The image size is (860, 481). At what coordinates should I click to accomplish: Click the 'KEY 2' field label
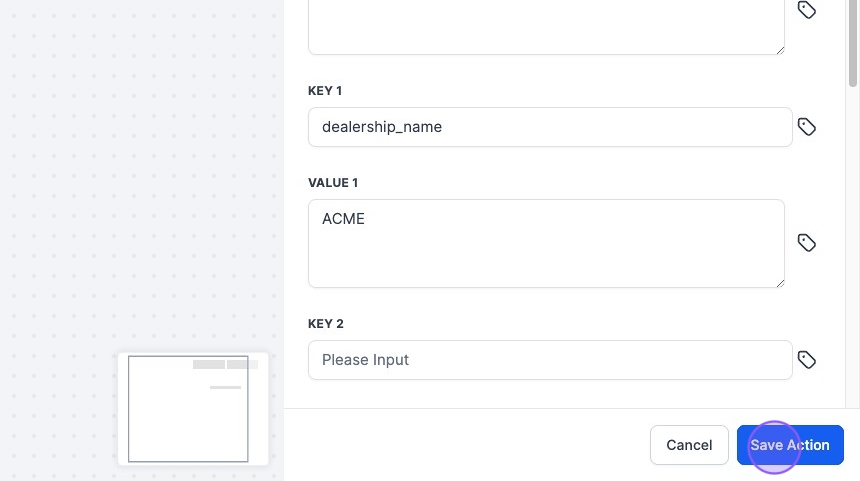(x=326, y=324)
